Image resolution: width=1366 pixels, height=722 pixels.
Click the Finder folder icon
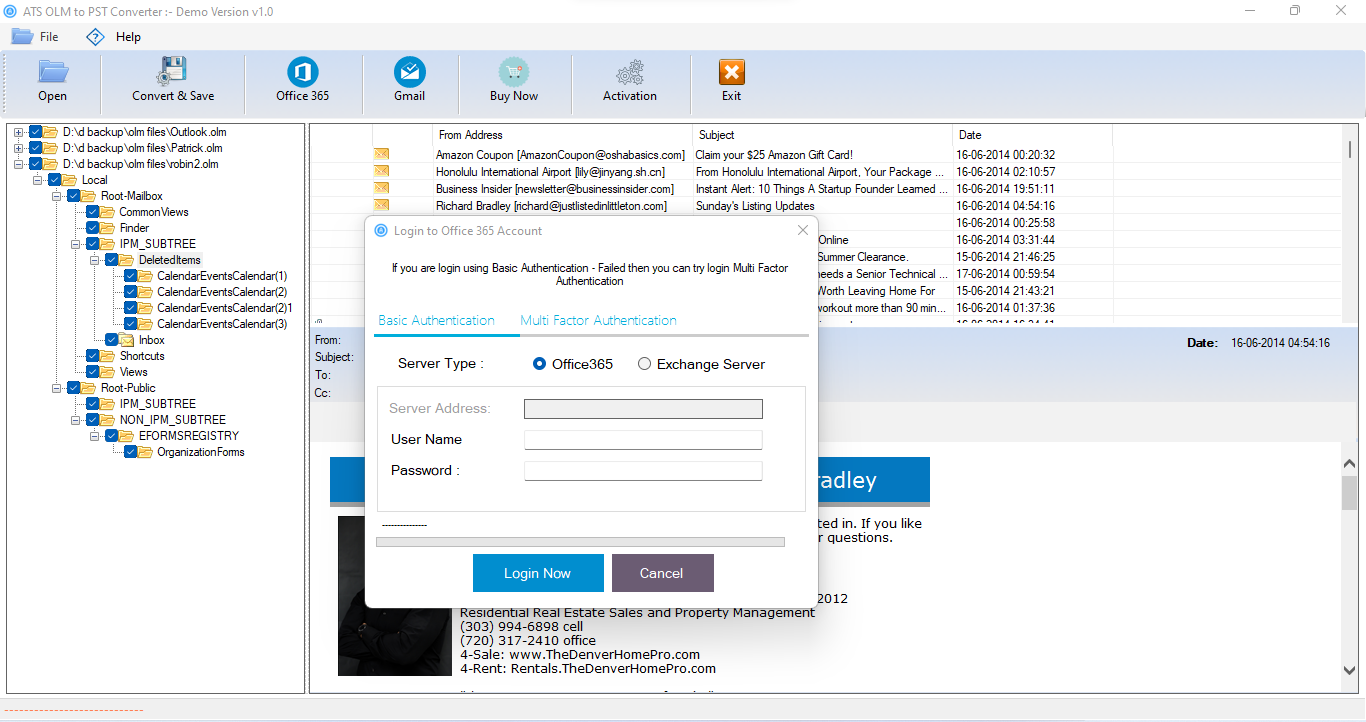108,228
